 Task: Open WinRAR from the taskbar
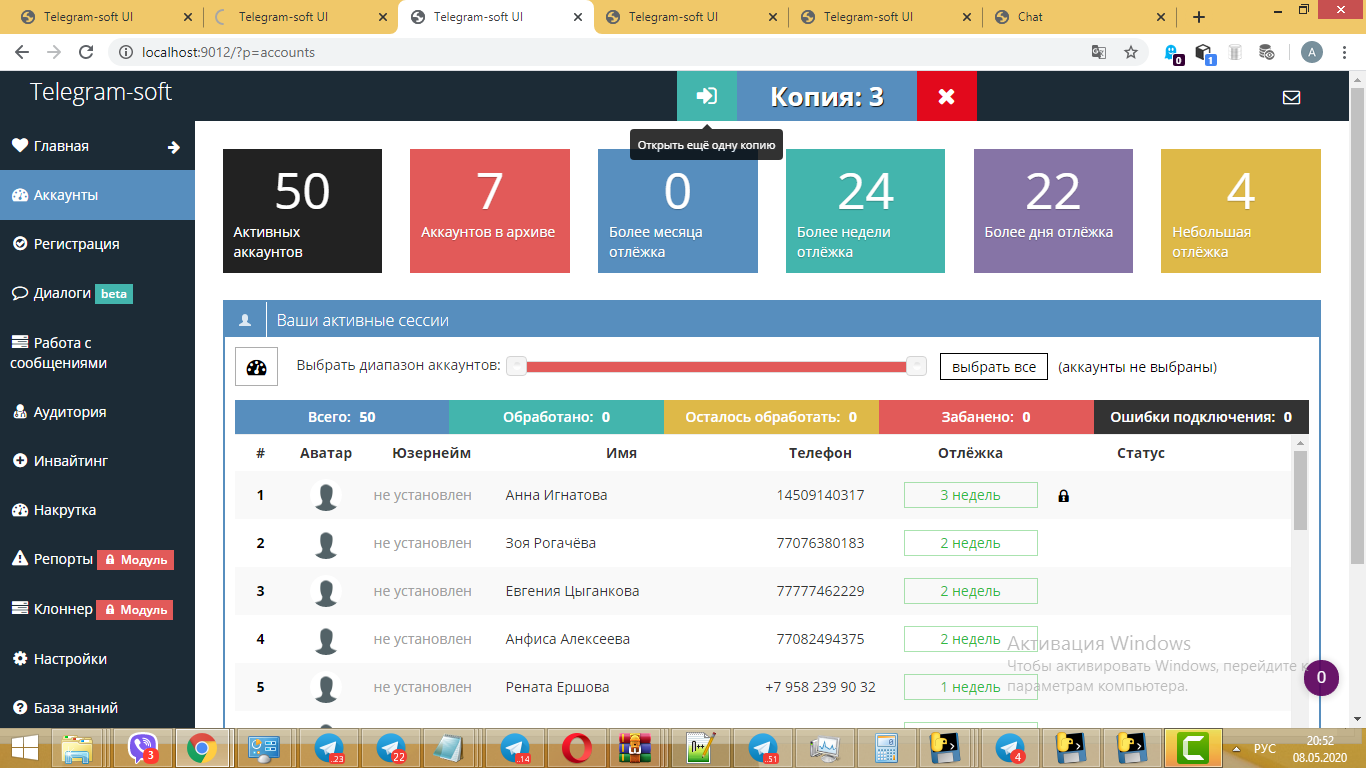(633, 748)
